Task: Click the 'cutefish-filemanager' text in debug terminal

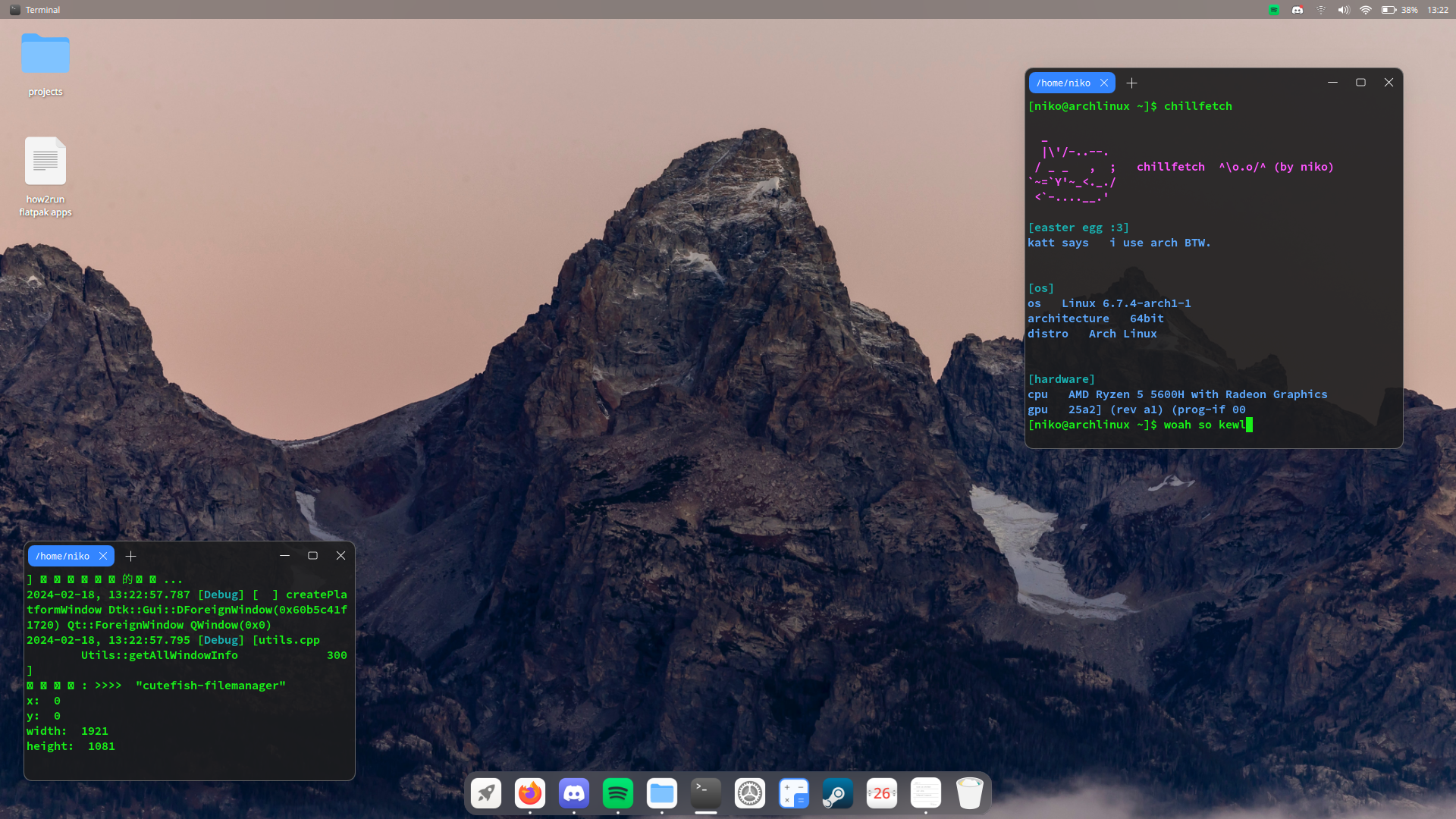Action: (x=211, y=686)
